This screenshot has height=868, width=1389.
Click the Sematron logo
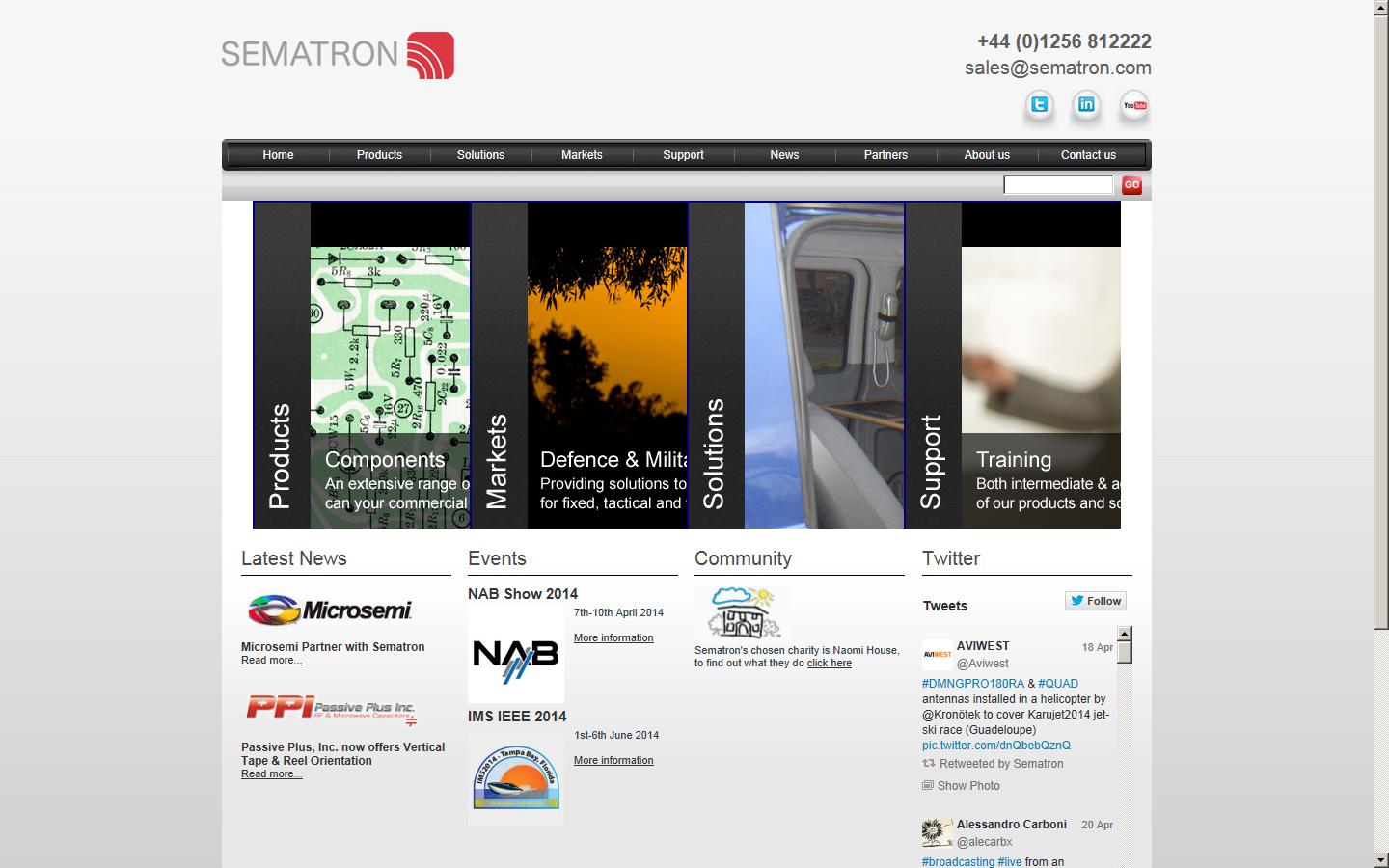[x=338, y=55]
